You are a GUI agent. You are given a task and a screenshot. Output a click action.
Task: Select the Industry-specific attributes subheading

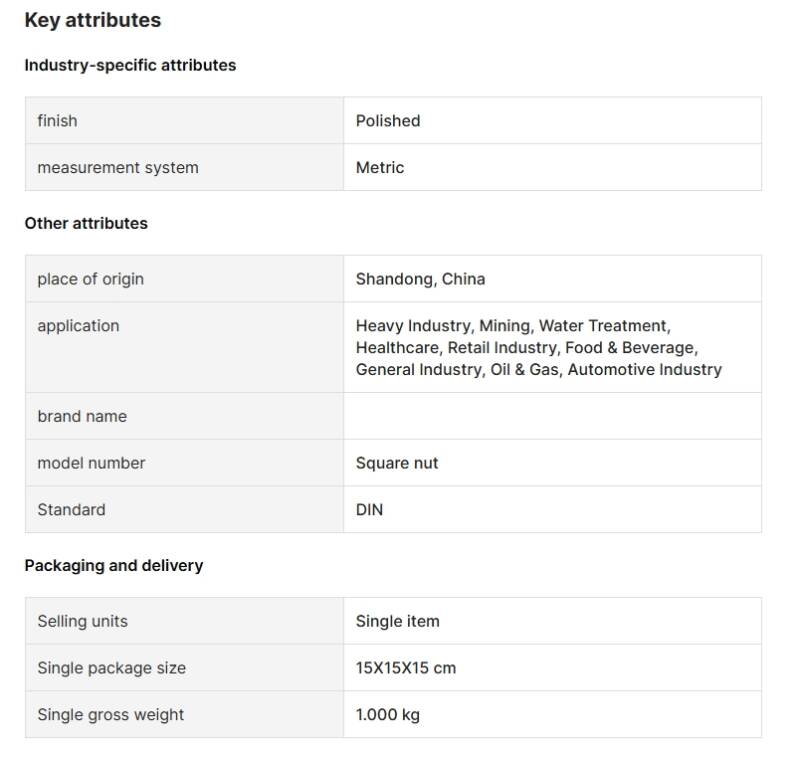coord(130,65)
